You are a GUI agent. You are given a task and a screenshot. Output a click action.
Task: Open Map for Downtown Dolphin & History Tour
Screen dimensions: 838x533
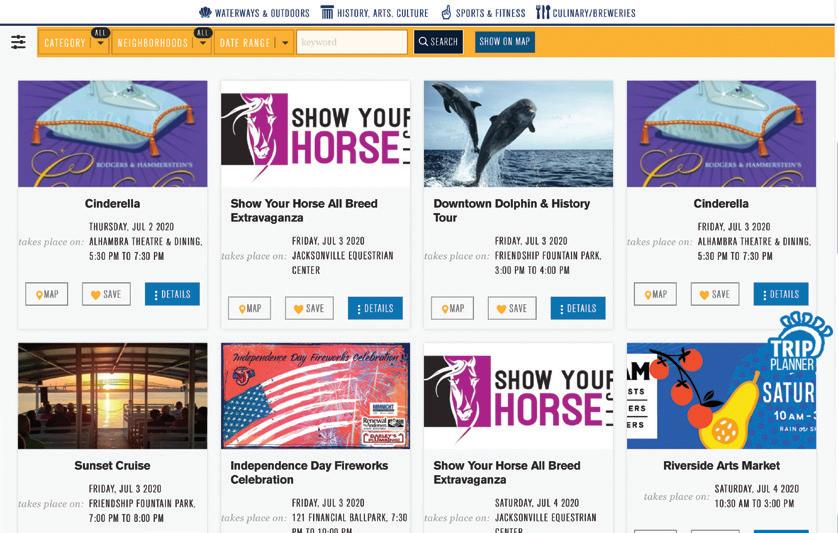(x=452, y=308)
